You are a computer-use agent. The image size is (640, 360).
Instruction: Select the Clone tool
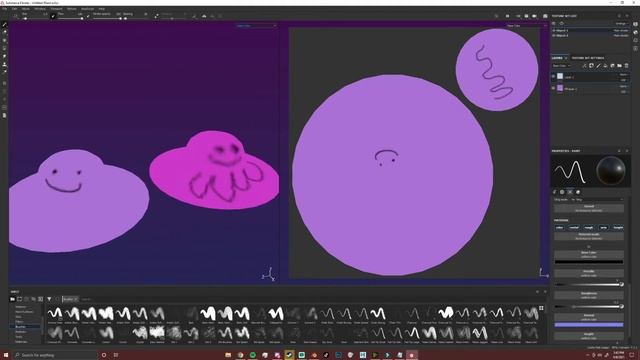pos(4,64)
